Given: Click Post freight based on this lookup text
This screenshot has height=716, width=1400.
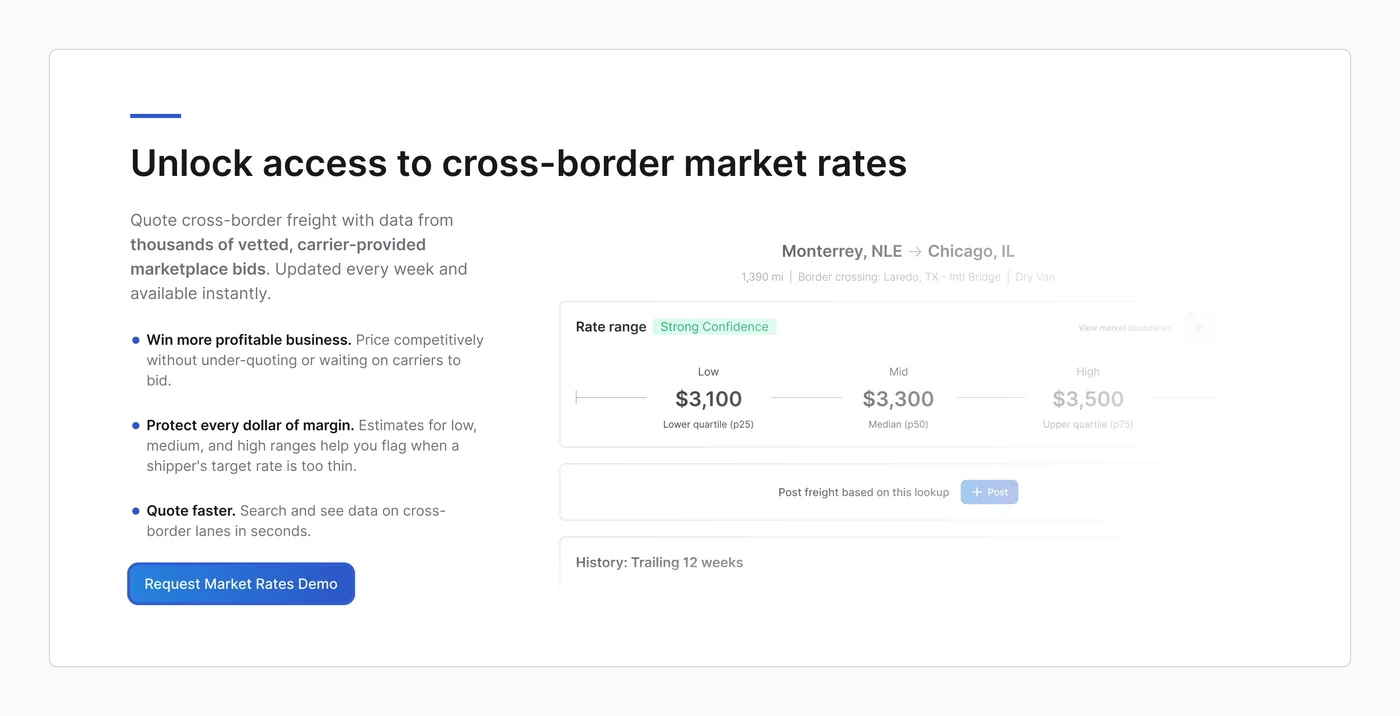Looking at the screenshot, I should [864, 492].
